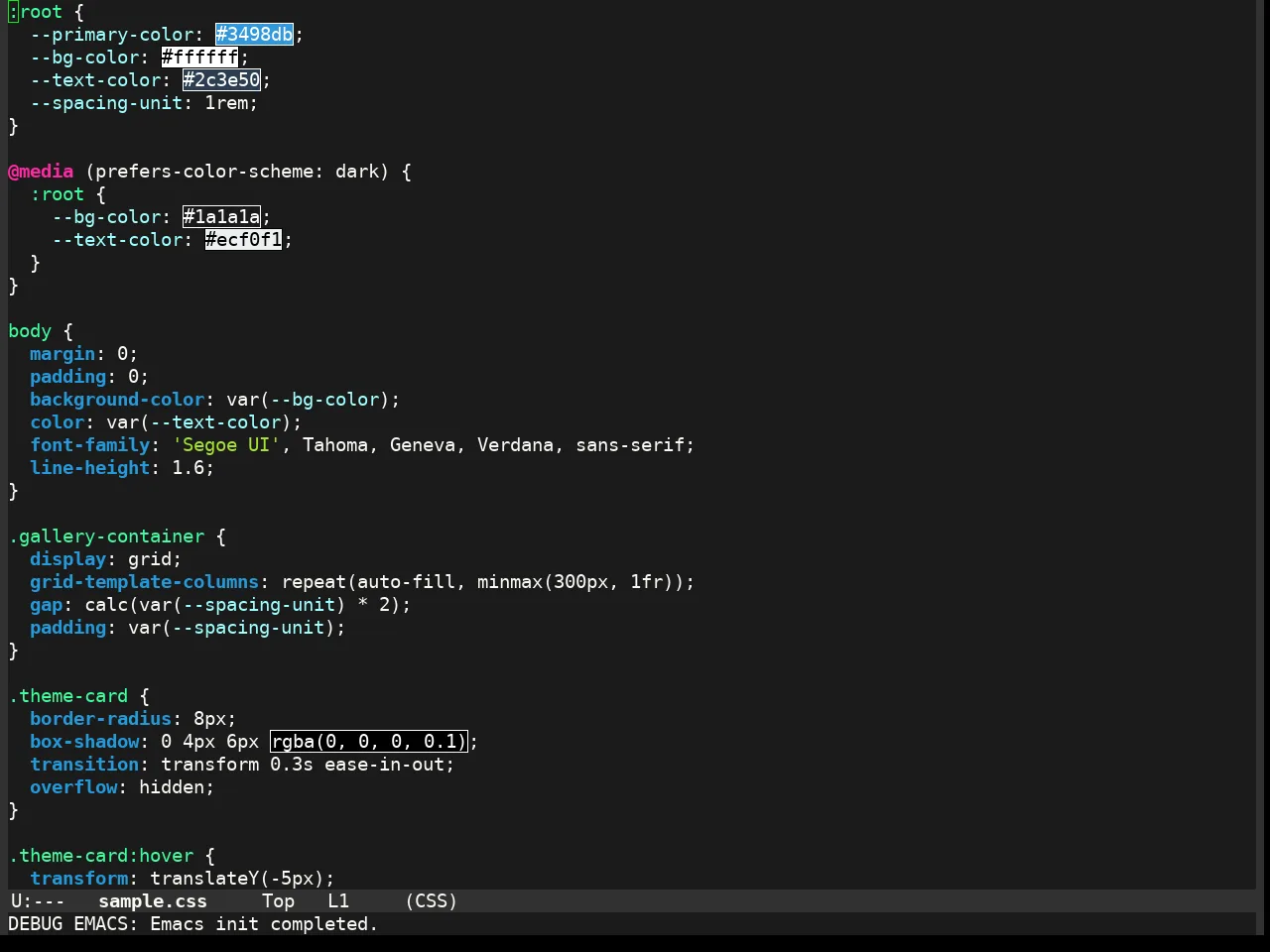Click the 'transition' property name
Image resolution: width=1270 pixels, height=952 pixels.
pos(84,765)
